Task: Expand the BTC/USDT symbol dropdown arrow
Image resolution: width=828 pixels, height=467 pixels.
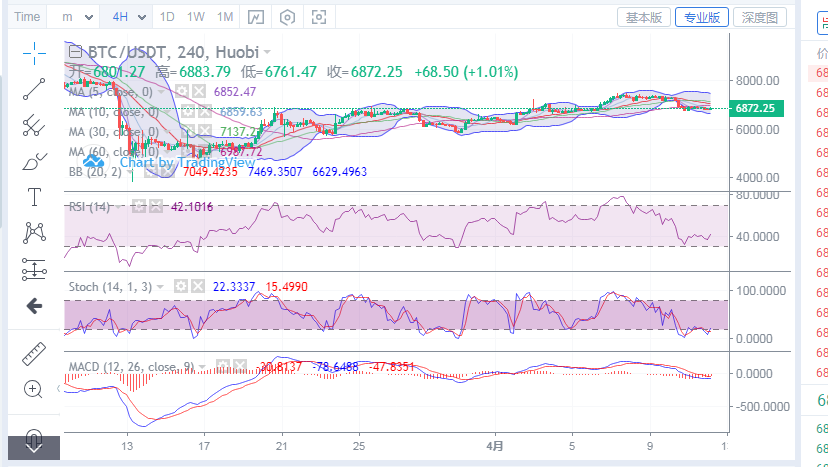Action: coord(267,52)
